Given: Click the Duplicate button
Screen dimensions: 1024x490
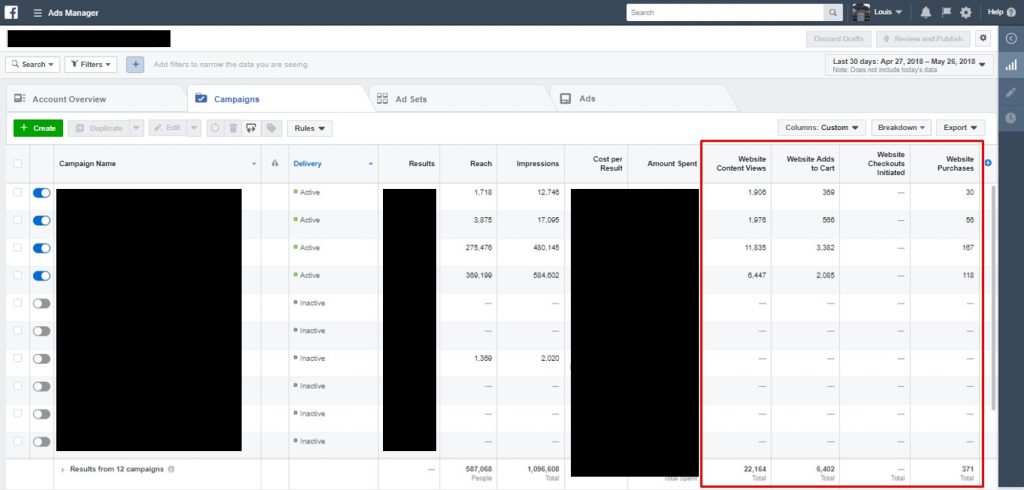Looking at the screenshot, I should tap(99, 128).
